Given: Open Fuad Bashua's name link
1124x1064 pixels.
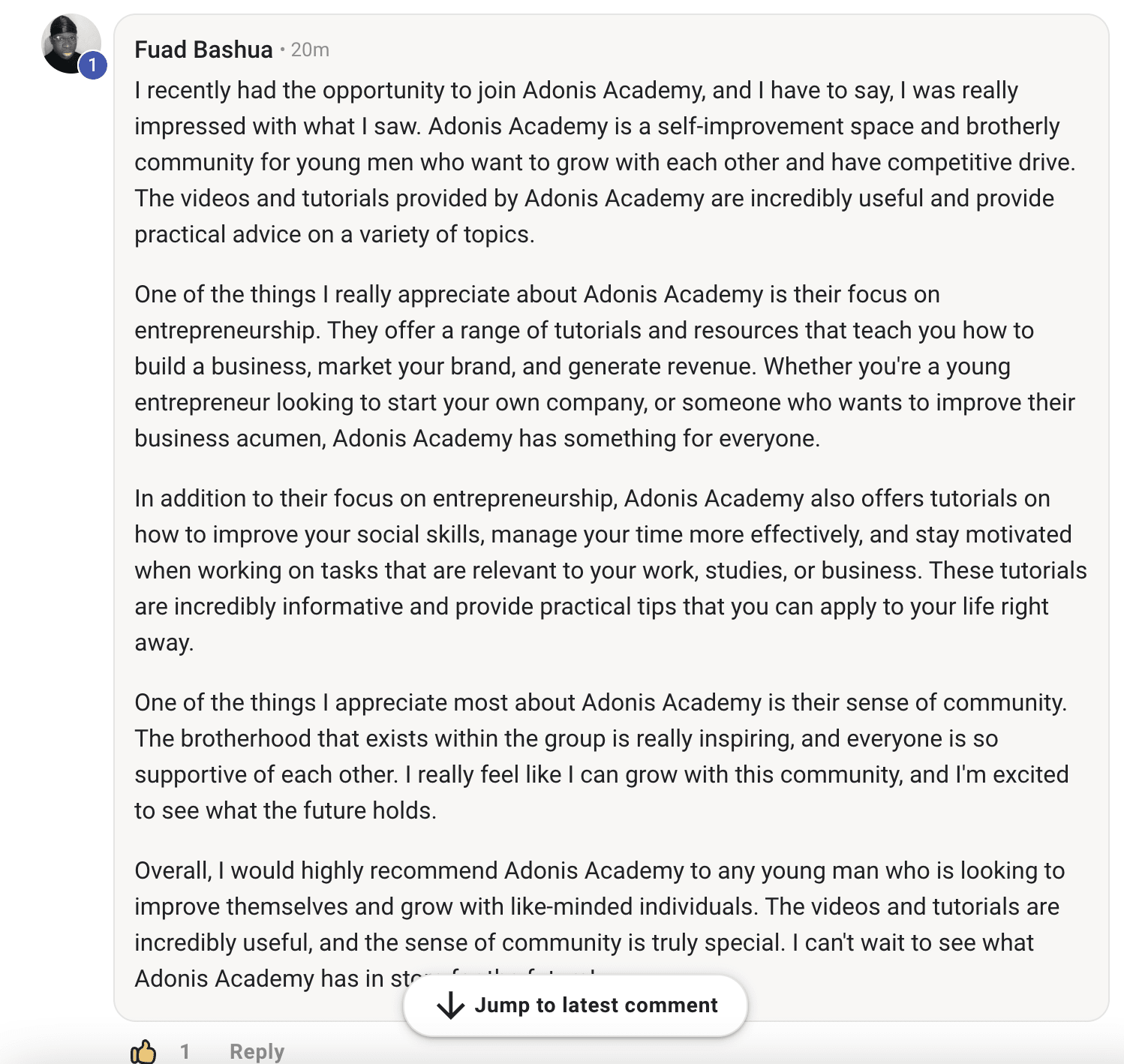Looking at the screenshot, I should (203, 50).
